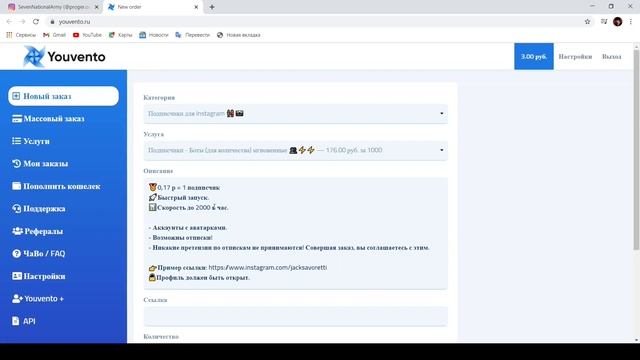Open the YouTube bookmark
Image resolution: width=640 pixels, height=360 pixels.
tap(87, 35)
